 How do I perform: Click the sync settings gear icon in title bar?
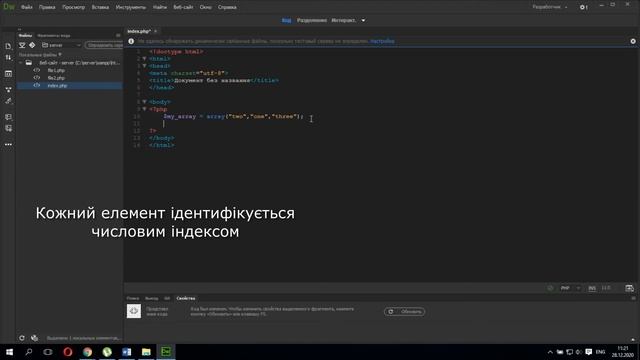click(x=583, y=7)
